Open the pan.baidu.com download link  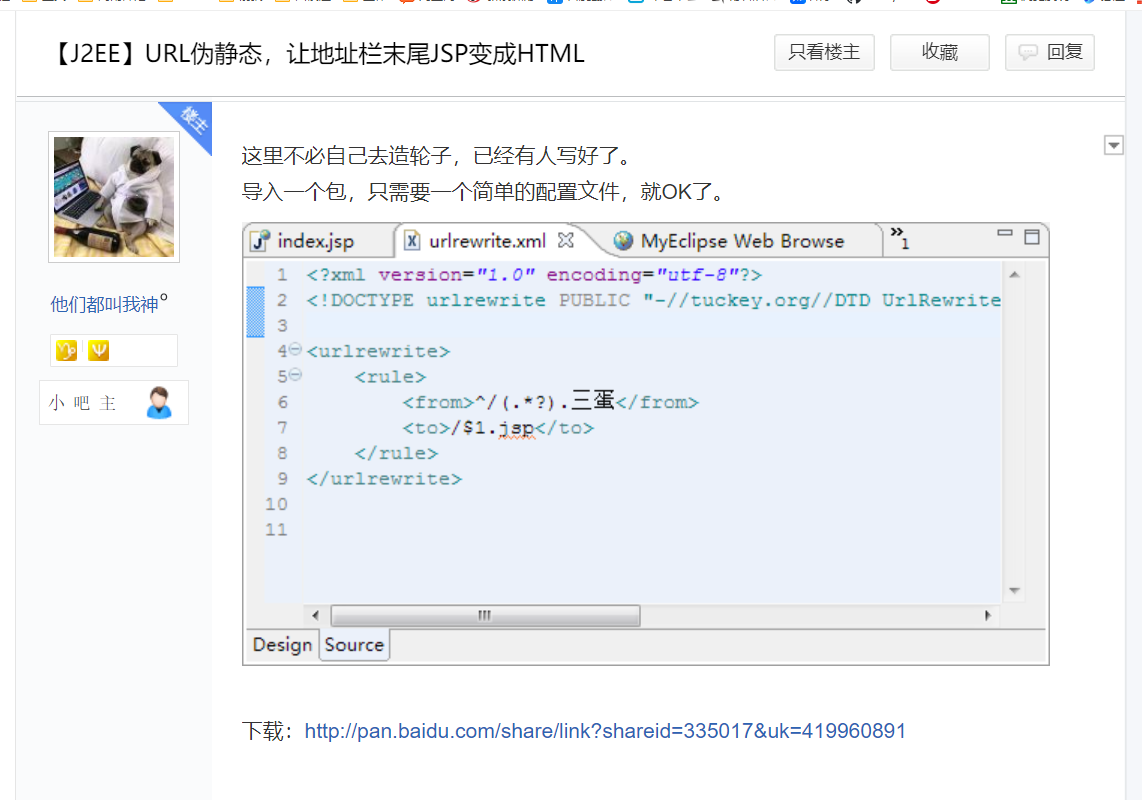605,731
